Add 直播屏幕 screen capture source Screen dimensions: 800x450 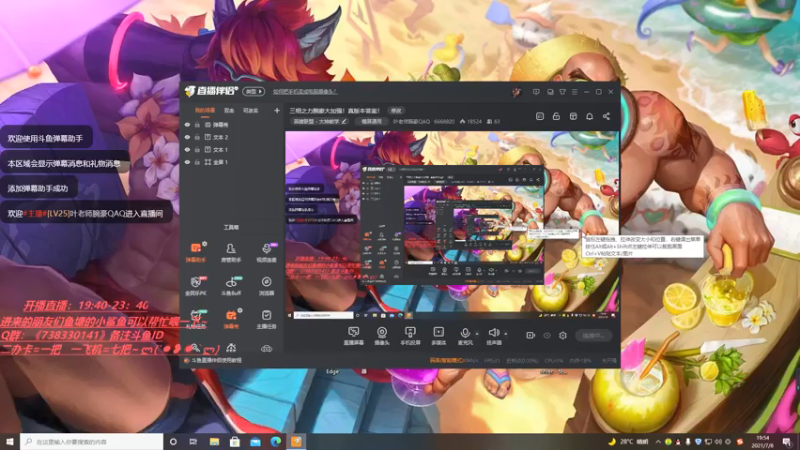[353, 336]
